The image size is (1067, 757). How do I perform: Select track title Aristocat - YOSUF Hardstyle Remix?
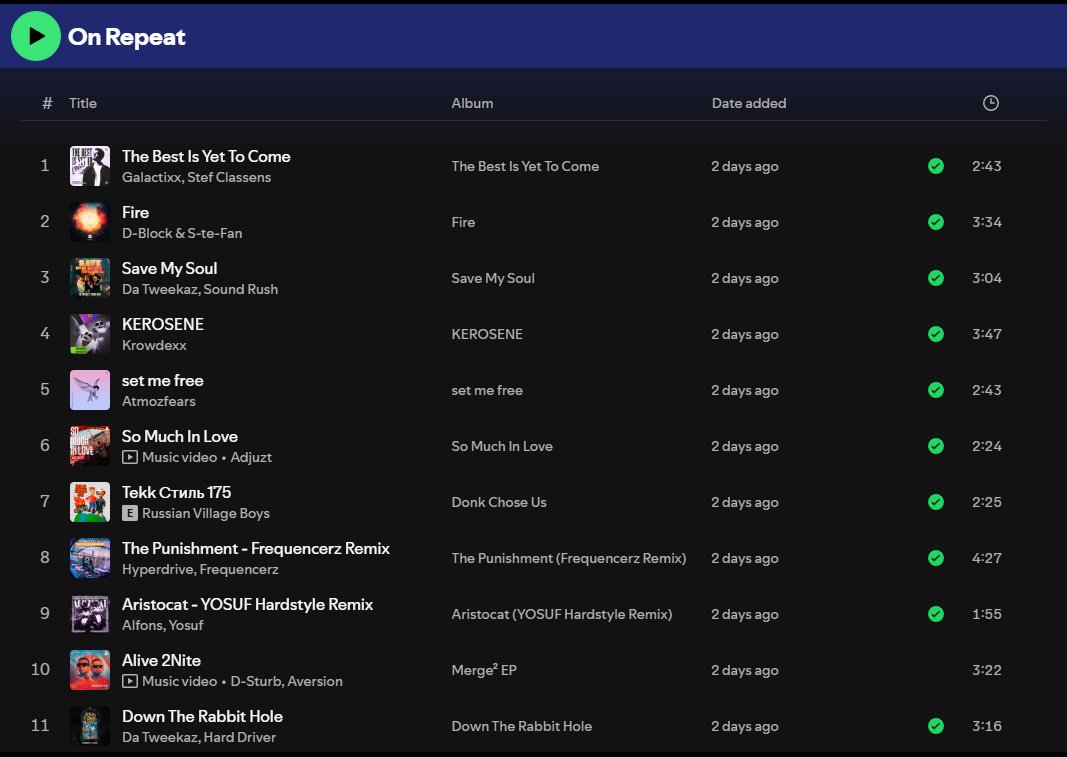247,605
